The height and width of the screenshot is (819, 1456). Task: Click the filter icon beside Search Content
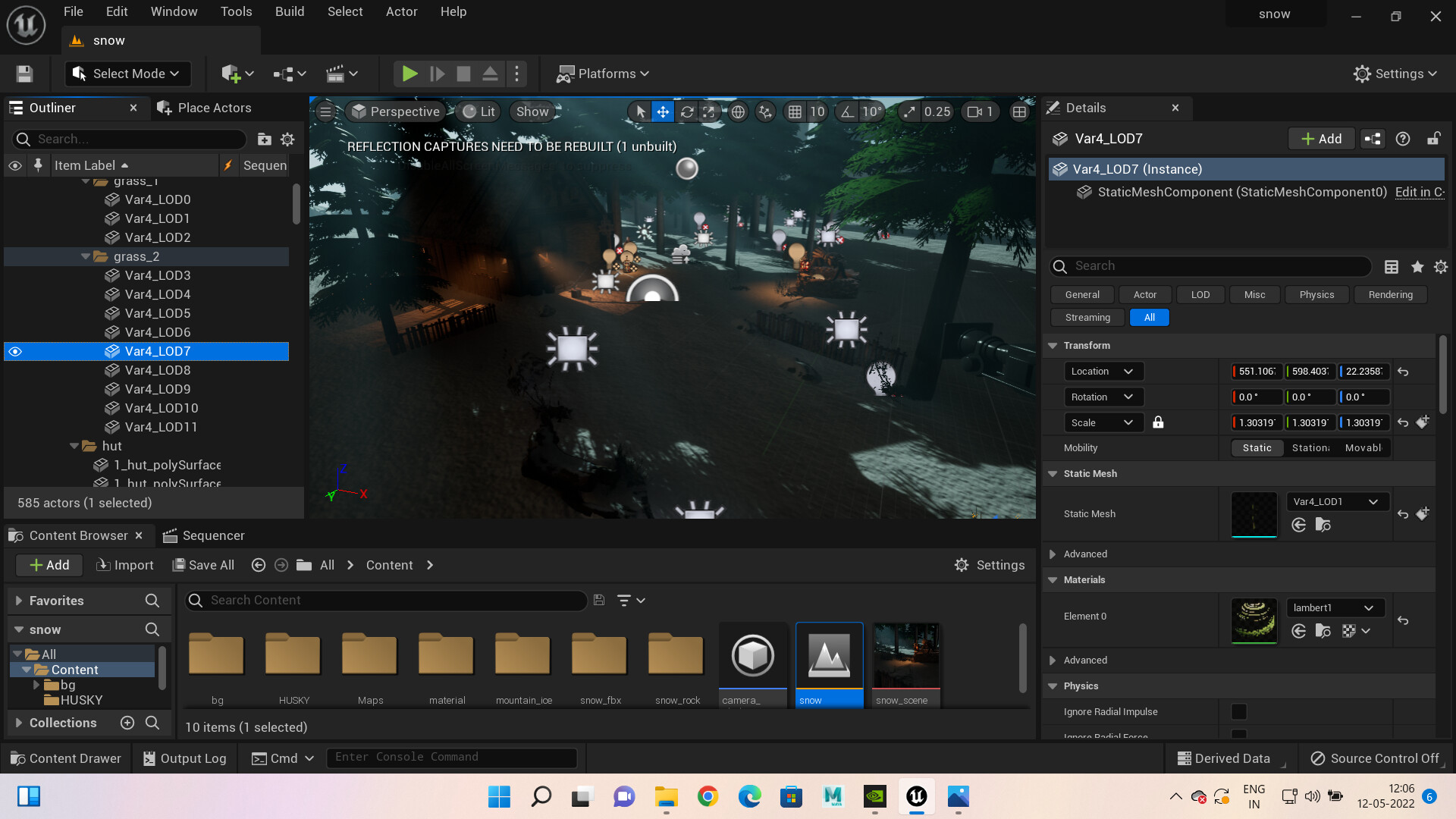pos(626,600)
